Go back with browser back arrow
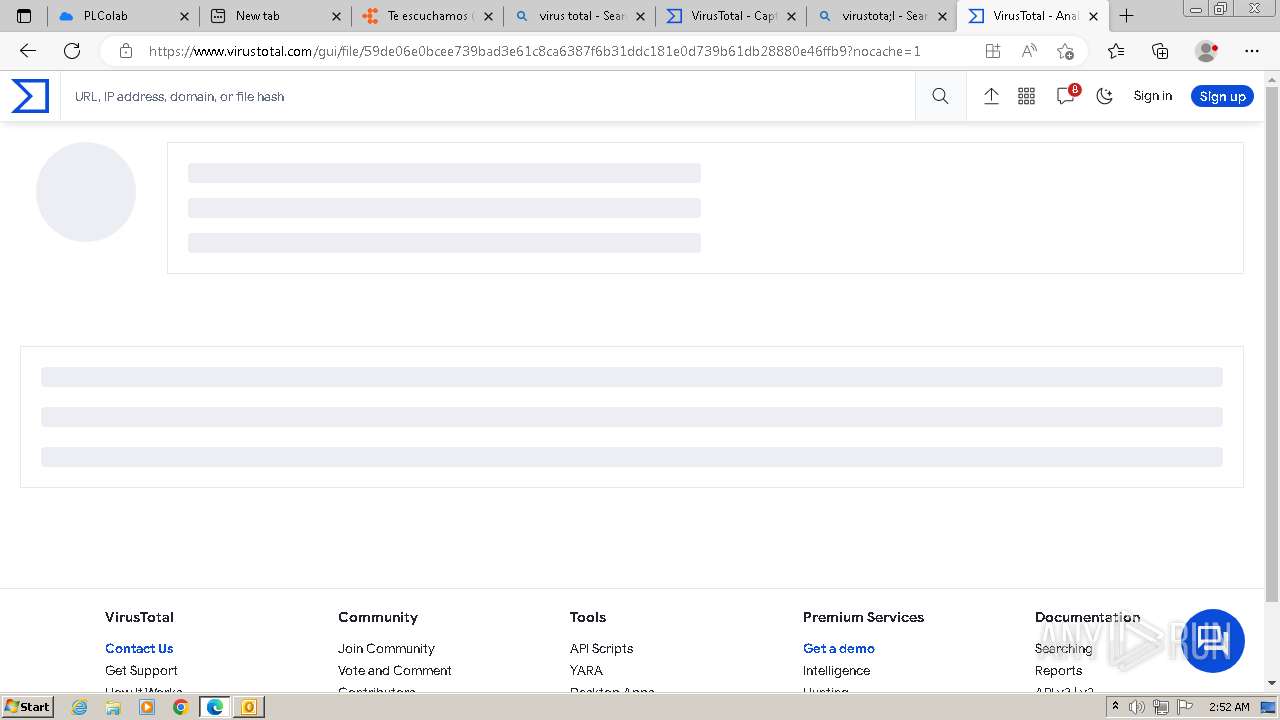The height and width of the screenshot is (720, 1280). (x=28, y=51)
